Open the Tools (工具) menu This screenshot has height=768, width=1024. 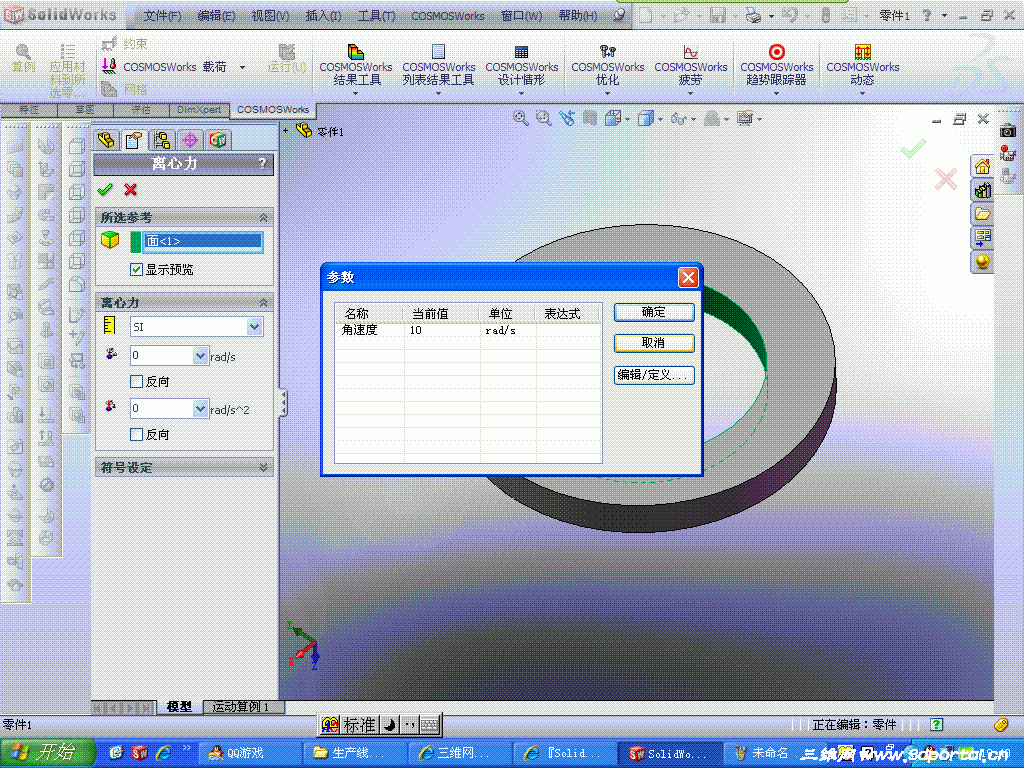coord(376,16)
